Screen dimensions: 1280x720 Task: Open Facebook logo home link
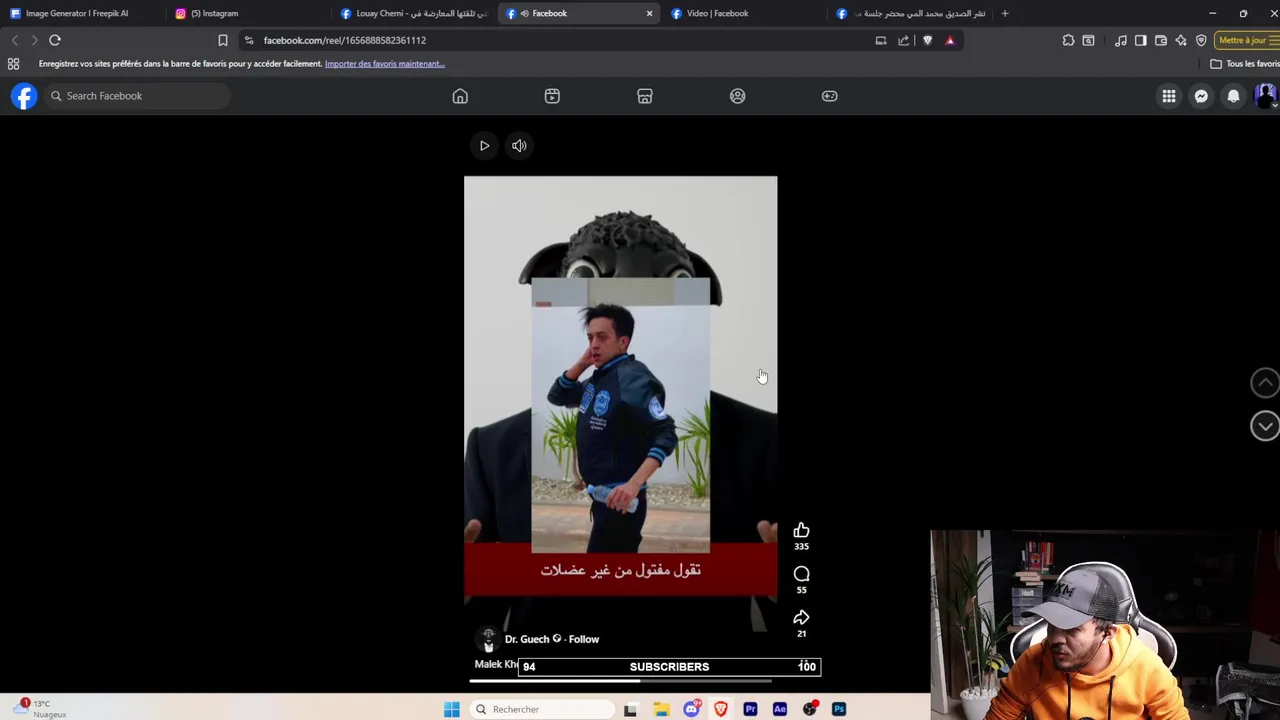pos(24,96)
